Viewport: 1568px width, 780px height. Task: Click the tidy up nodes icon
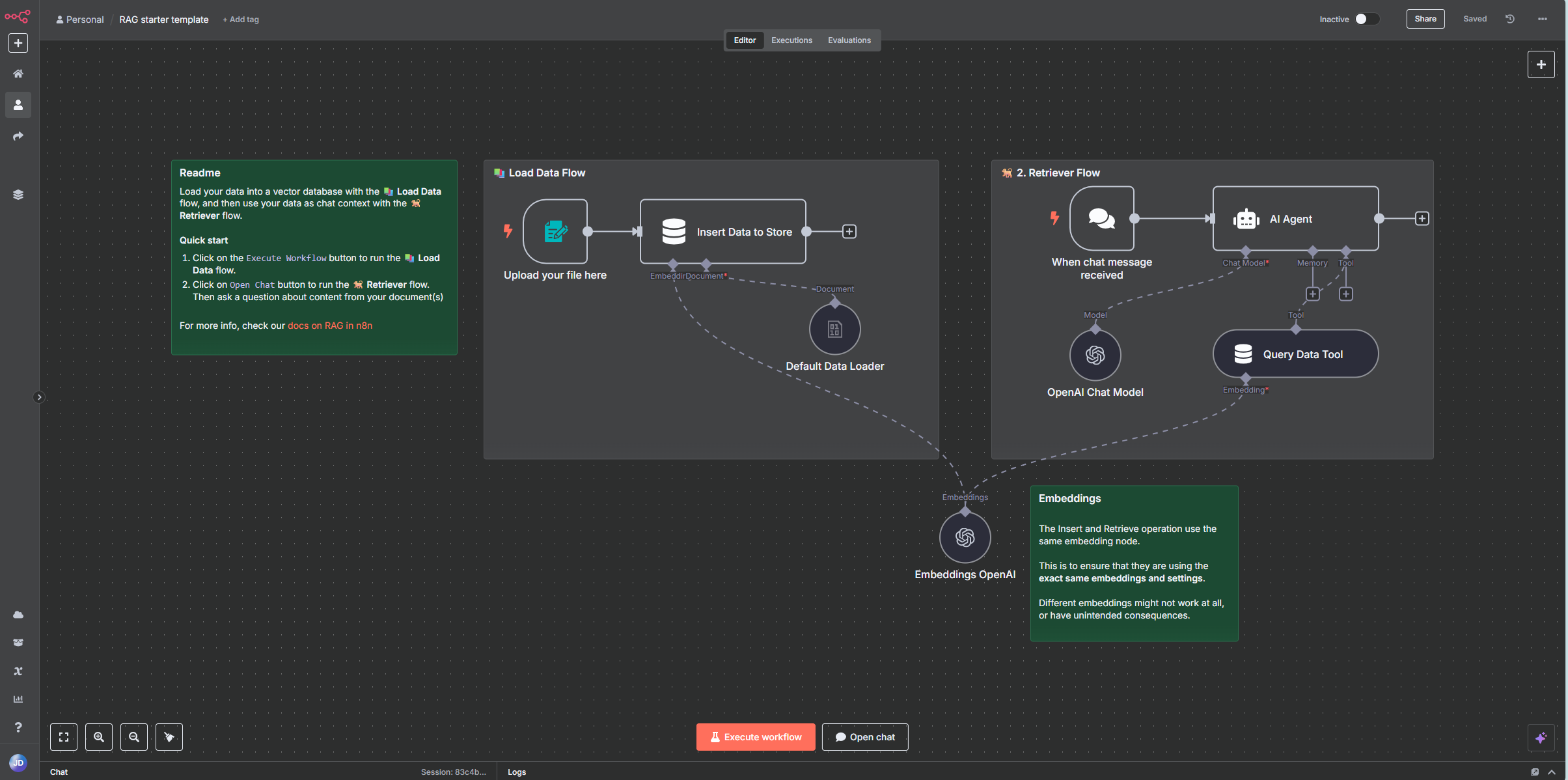[169, 737]
